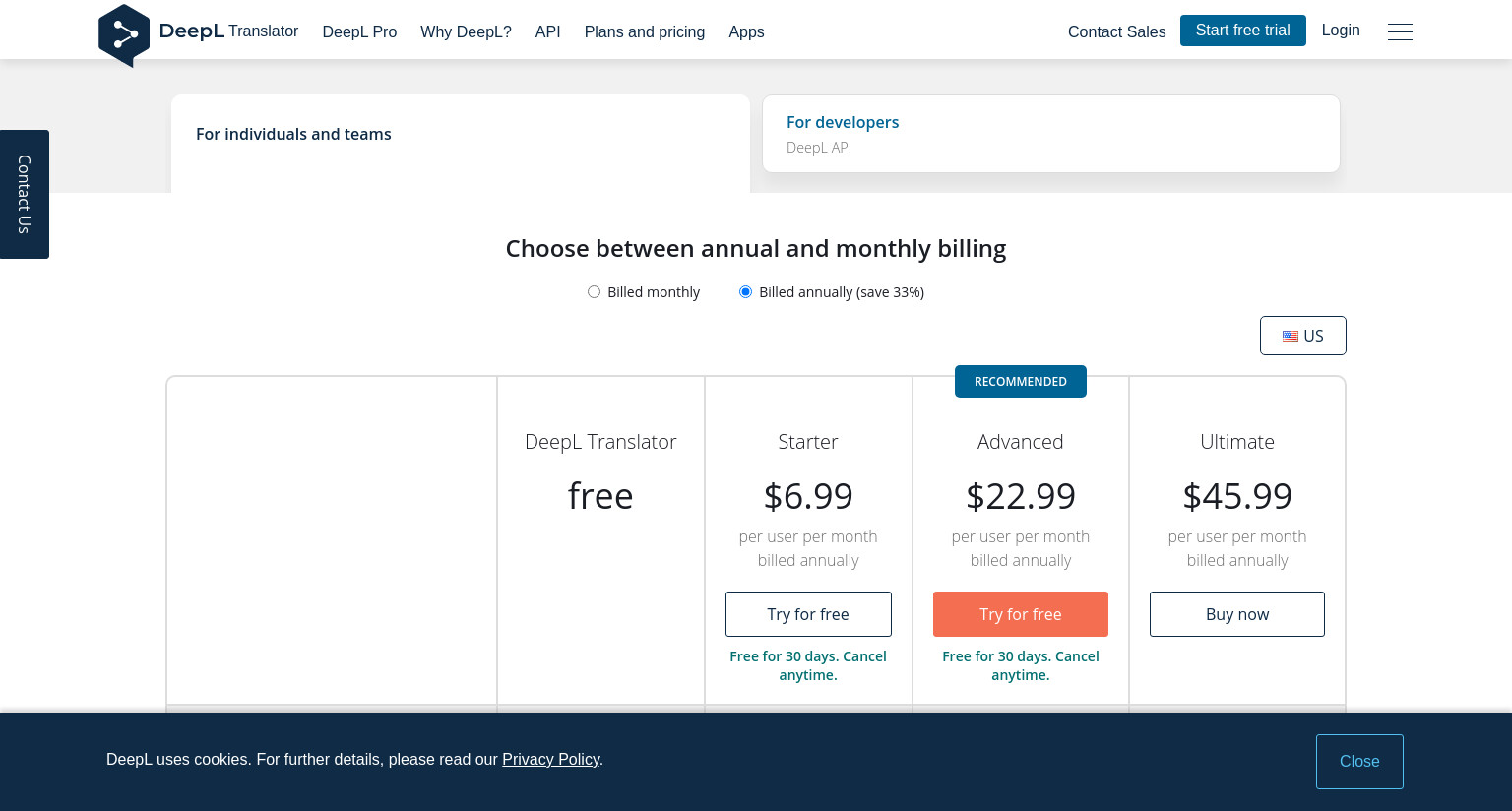Viewport: 1512px width, 811px height.
Task: Click the DeepL hexagon logo icon
Action: tap(124, 35)
